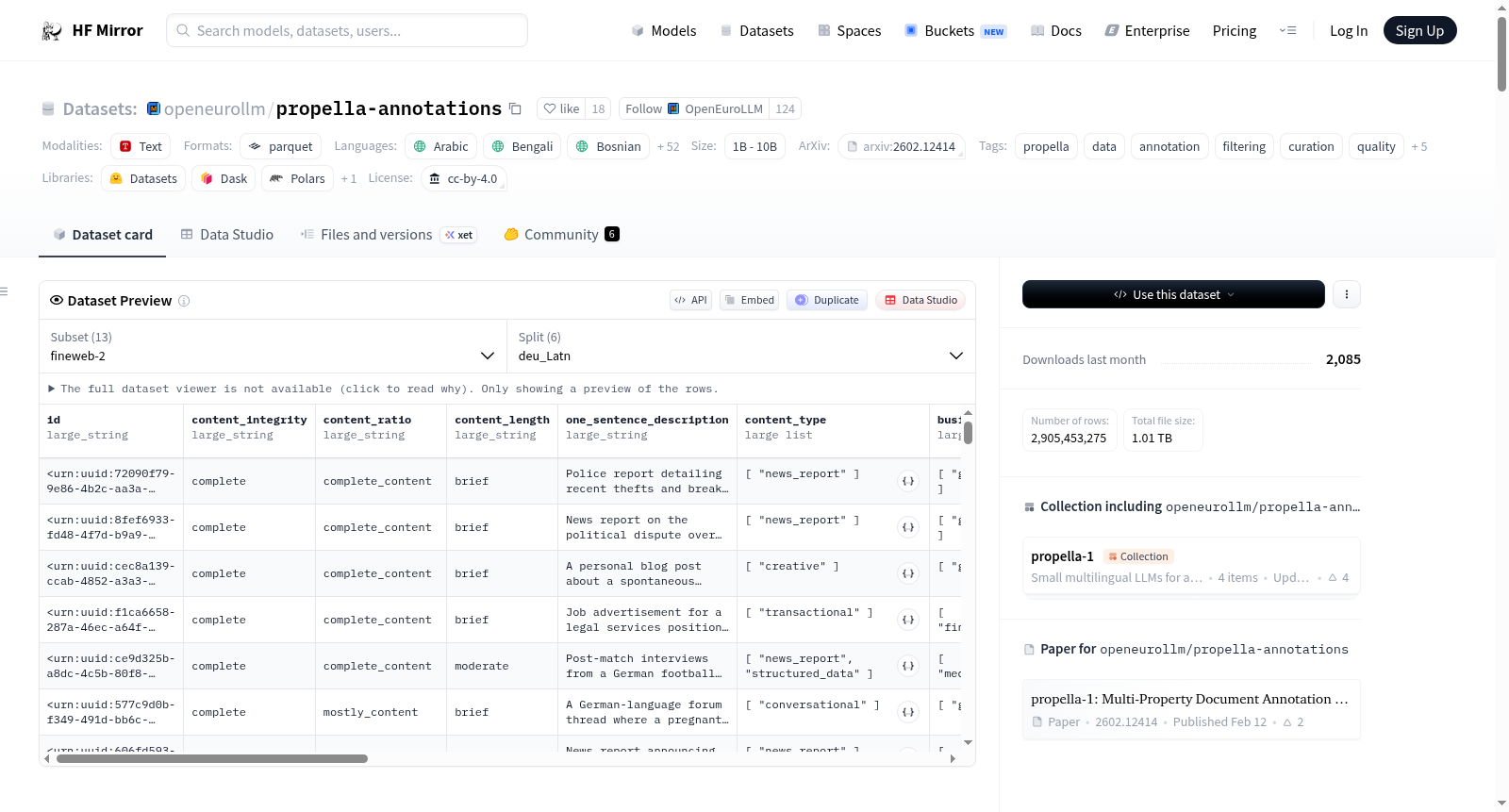Click the info icon beside Dataset Preview
Image resolution: width=1509 pixels, height=812 pixels.
[184, 301]
